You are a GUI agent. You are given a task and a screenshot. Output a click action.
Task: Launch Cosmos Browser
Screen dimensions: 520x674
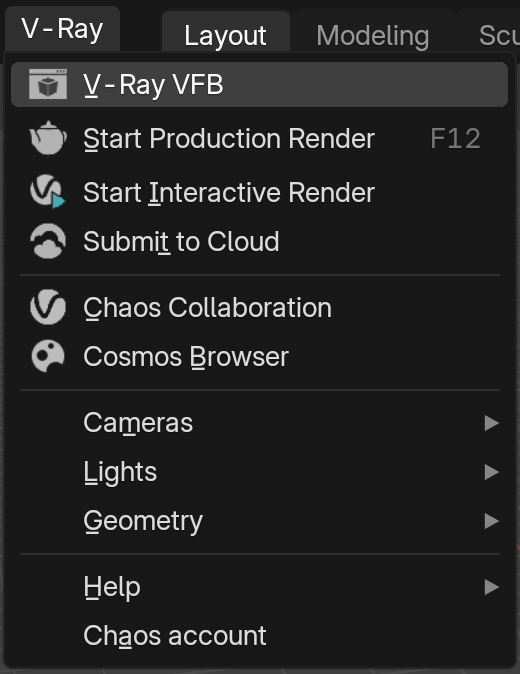259,356
